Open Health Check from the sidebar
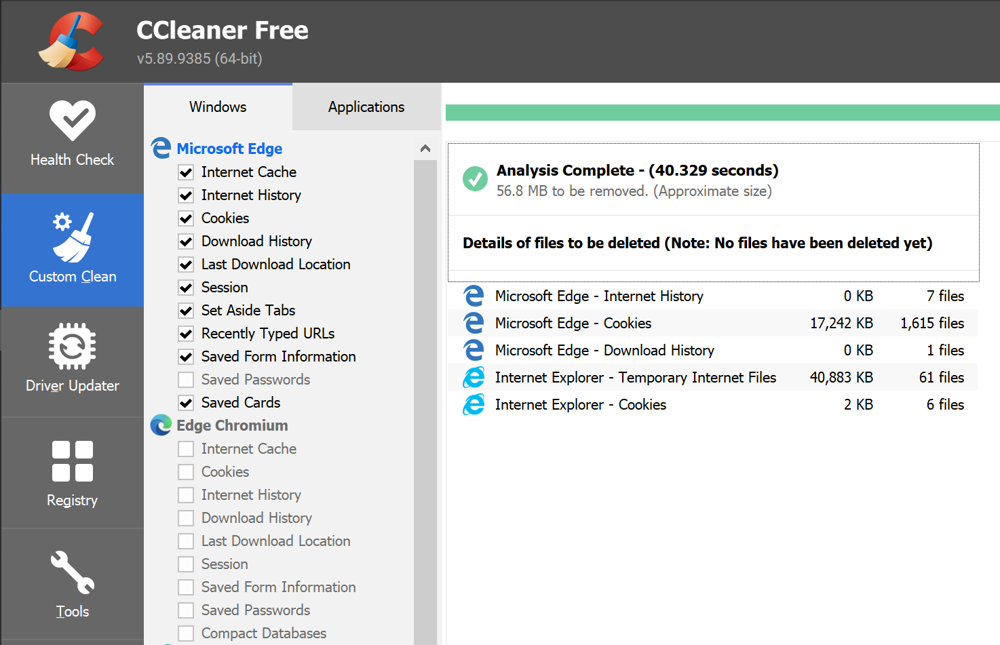Screen dimensions: 1000x645 [72, 137]
